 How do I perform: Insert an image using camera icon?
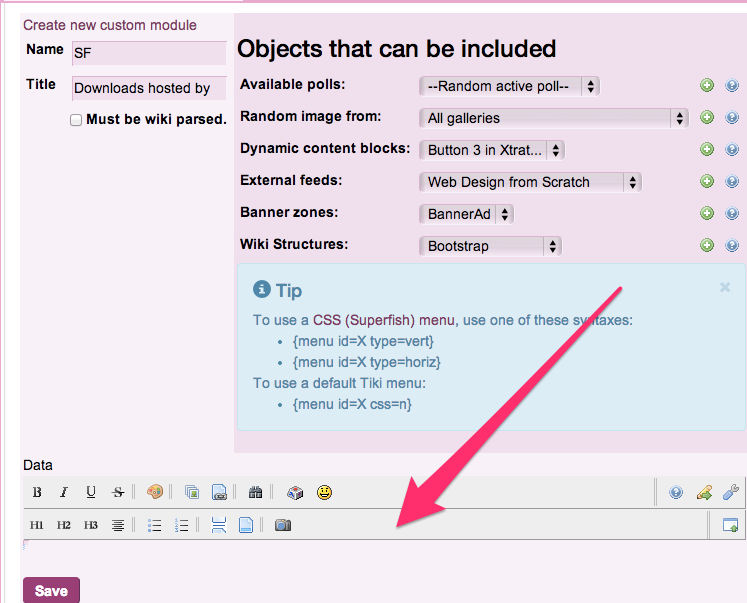point(283,525)
